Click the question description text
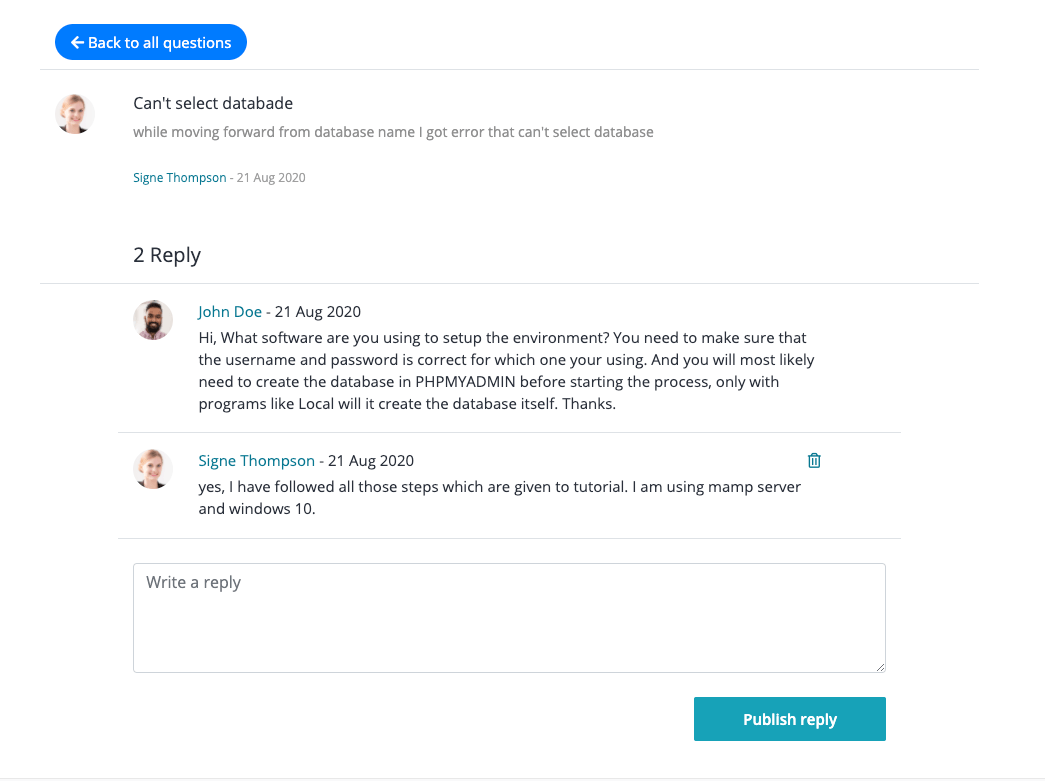 [393, 132]
